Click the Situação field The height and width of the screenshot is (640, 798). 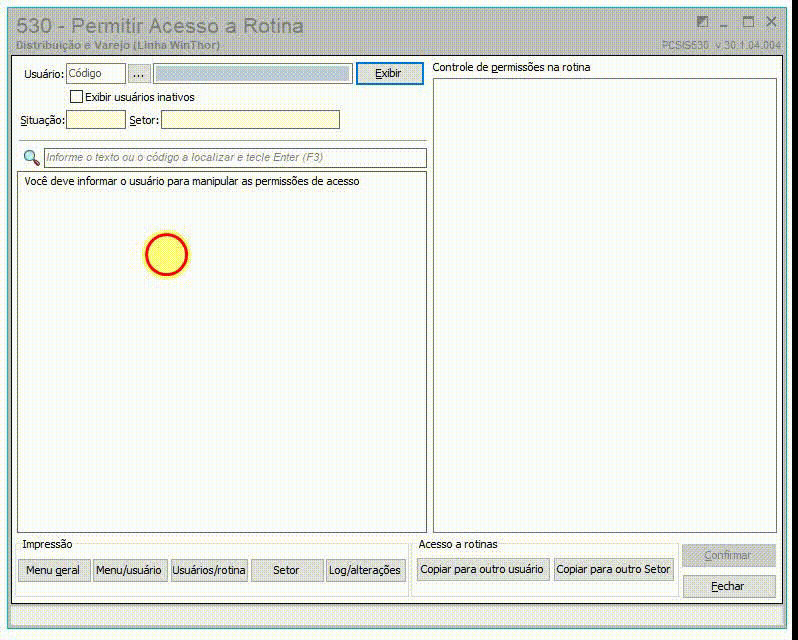click(x=96, y=120)
